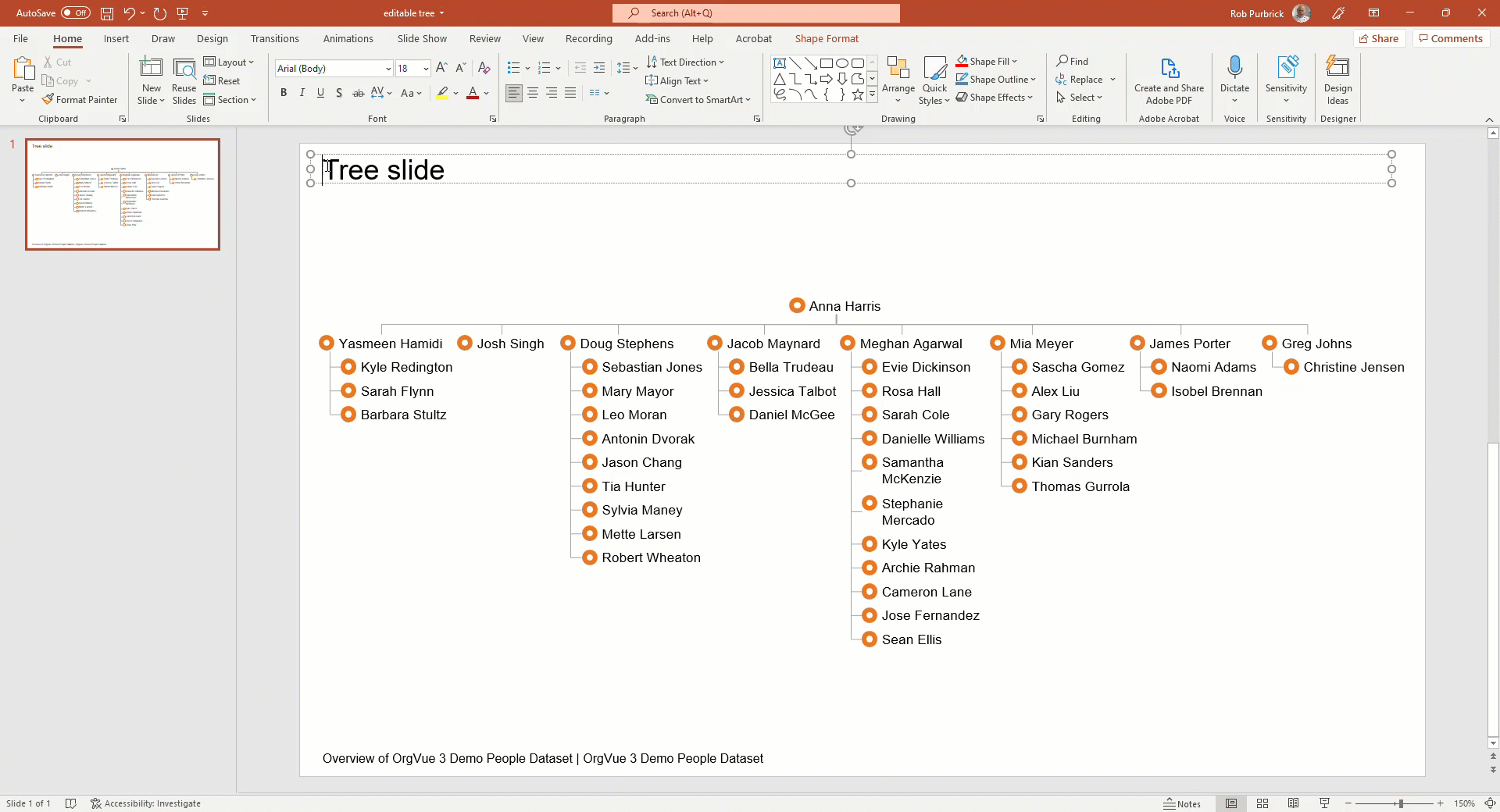Click the Redo icon in quick access
This screenshot has width=1500, height=812.
pyautogui.click(x=160, y=13)
